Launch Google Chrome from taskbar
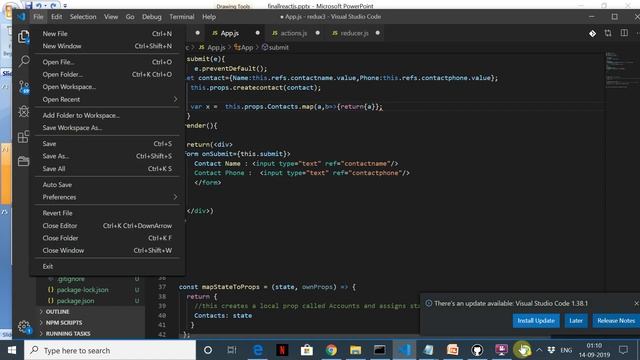This screenshot has width=640, height=360. click(331, 350)
